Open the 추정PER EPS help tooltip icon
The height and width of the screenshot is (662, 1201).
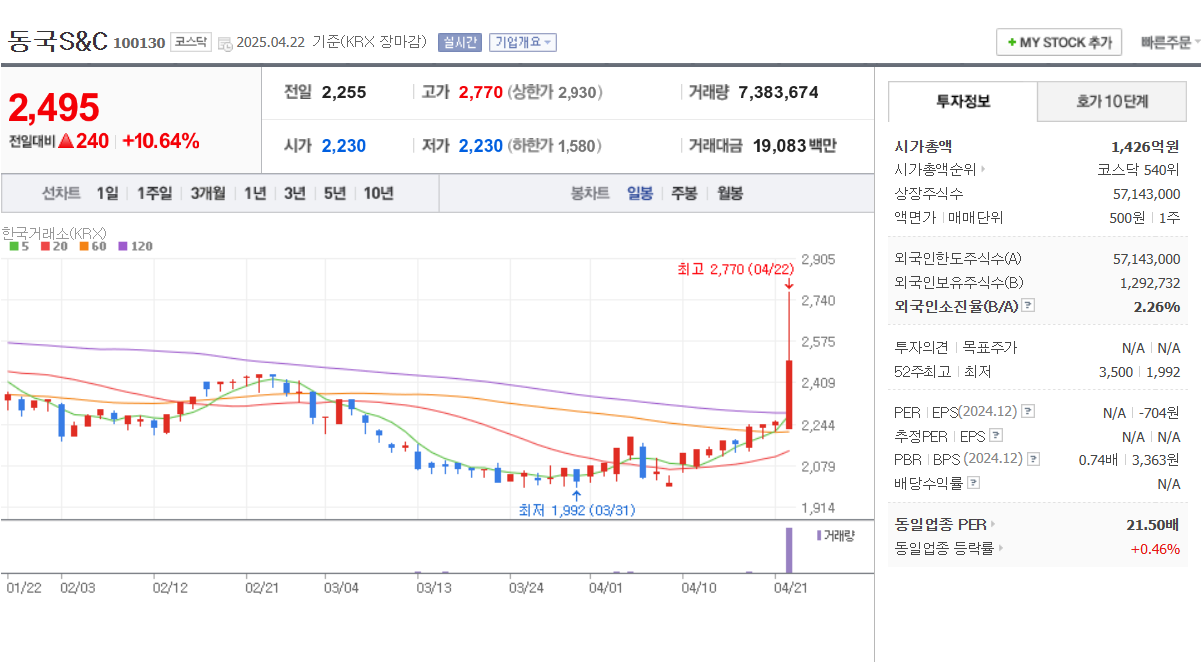point(995,435)
